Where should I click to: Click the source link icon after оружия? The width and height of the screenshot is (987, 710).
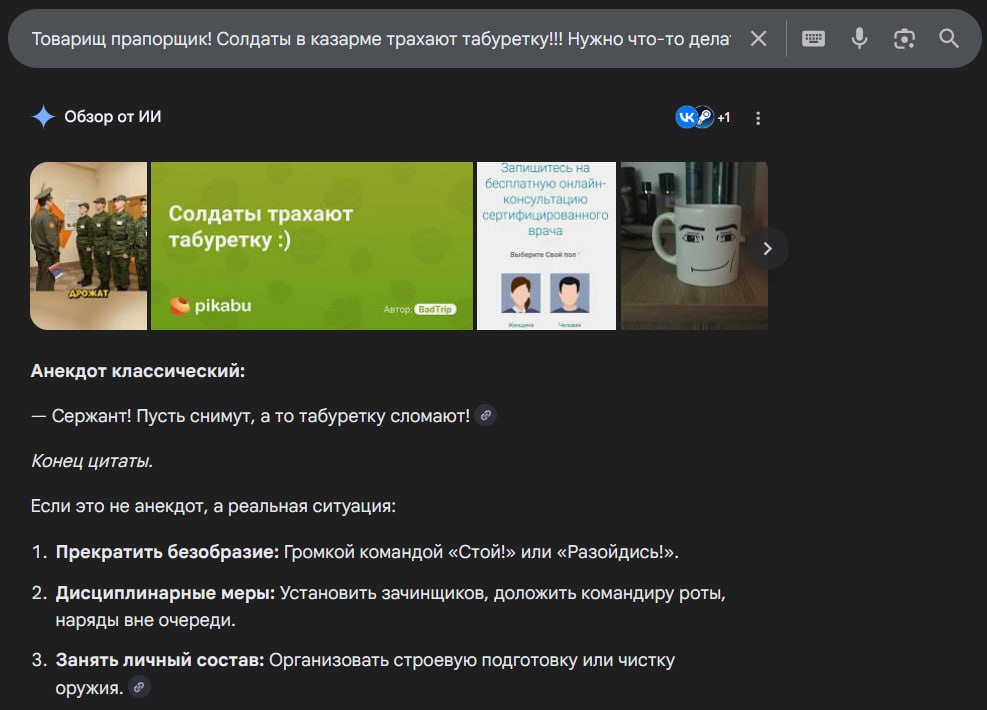[x=139, y=687]
